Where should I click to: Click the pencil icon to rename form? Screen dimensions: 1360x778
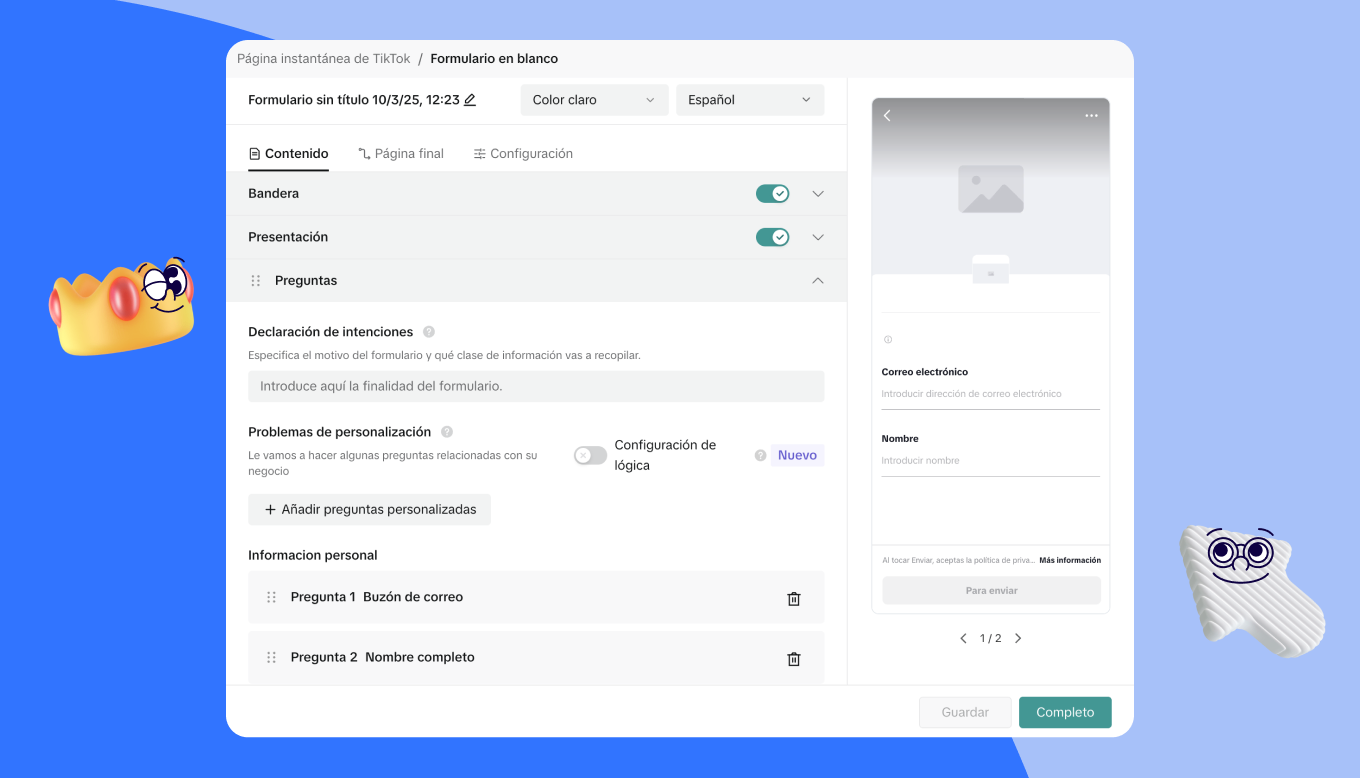470,100
